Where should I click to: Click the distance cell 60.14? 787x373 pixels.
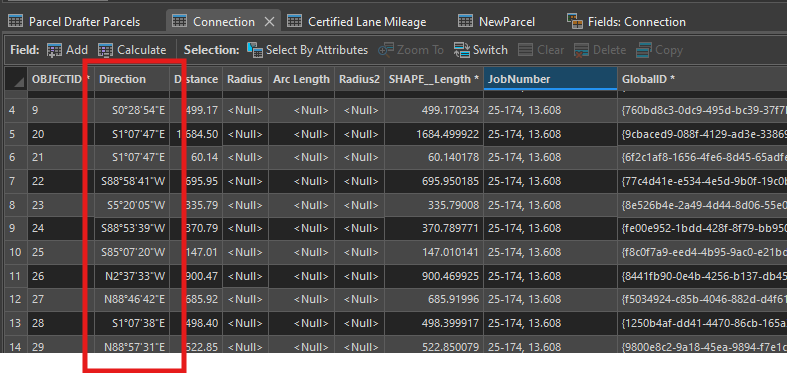196,158
